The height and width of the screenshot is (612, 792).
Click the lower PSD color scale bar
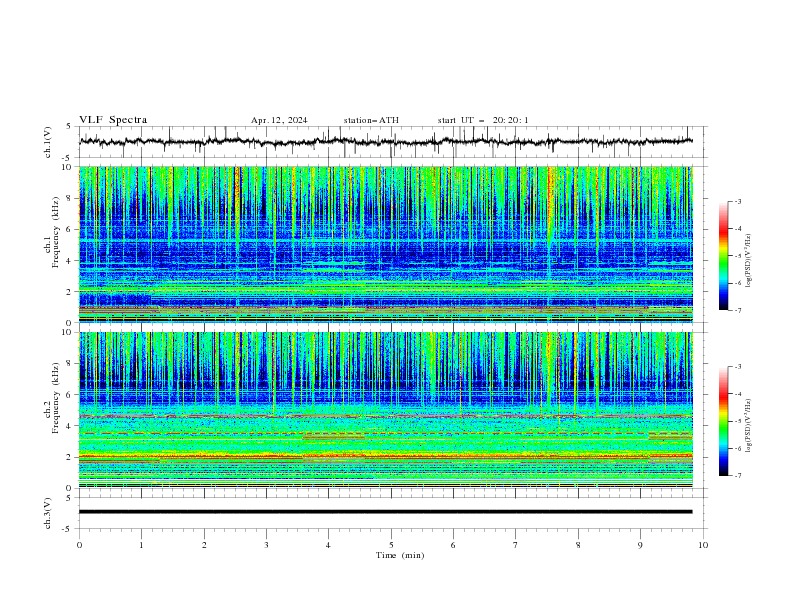coord(723,421)
